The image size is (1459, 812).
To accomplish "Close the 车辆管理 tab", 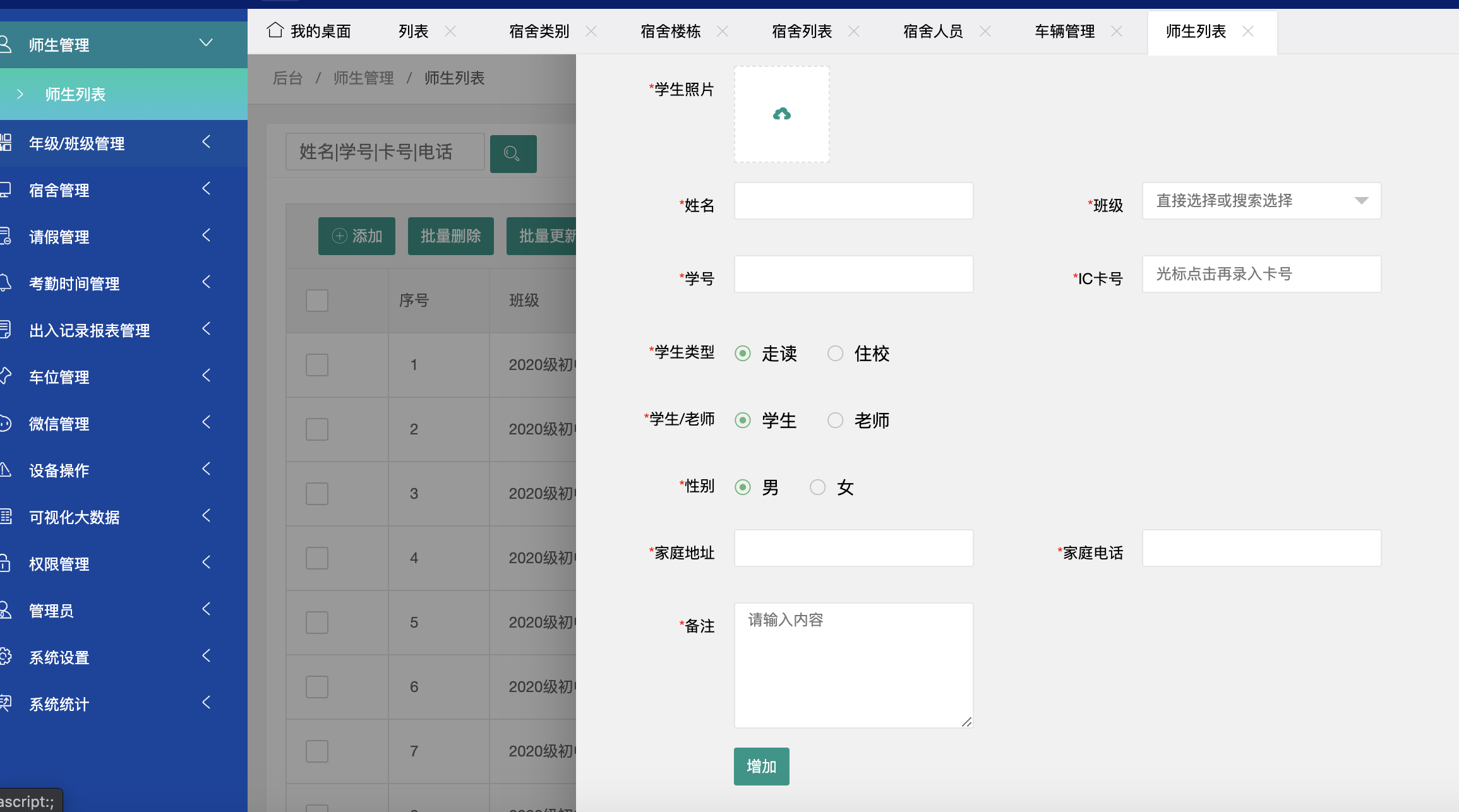I will click(x=1117, y=31).
